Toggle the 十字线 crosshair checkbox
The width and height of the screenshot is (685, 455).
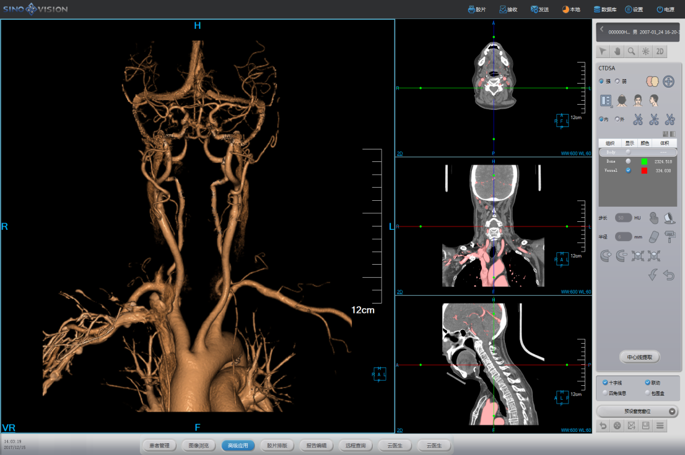pyautogui.click(x=605, y=383)
